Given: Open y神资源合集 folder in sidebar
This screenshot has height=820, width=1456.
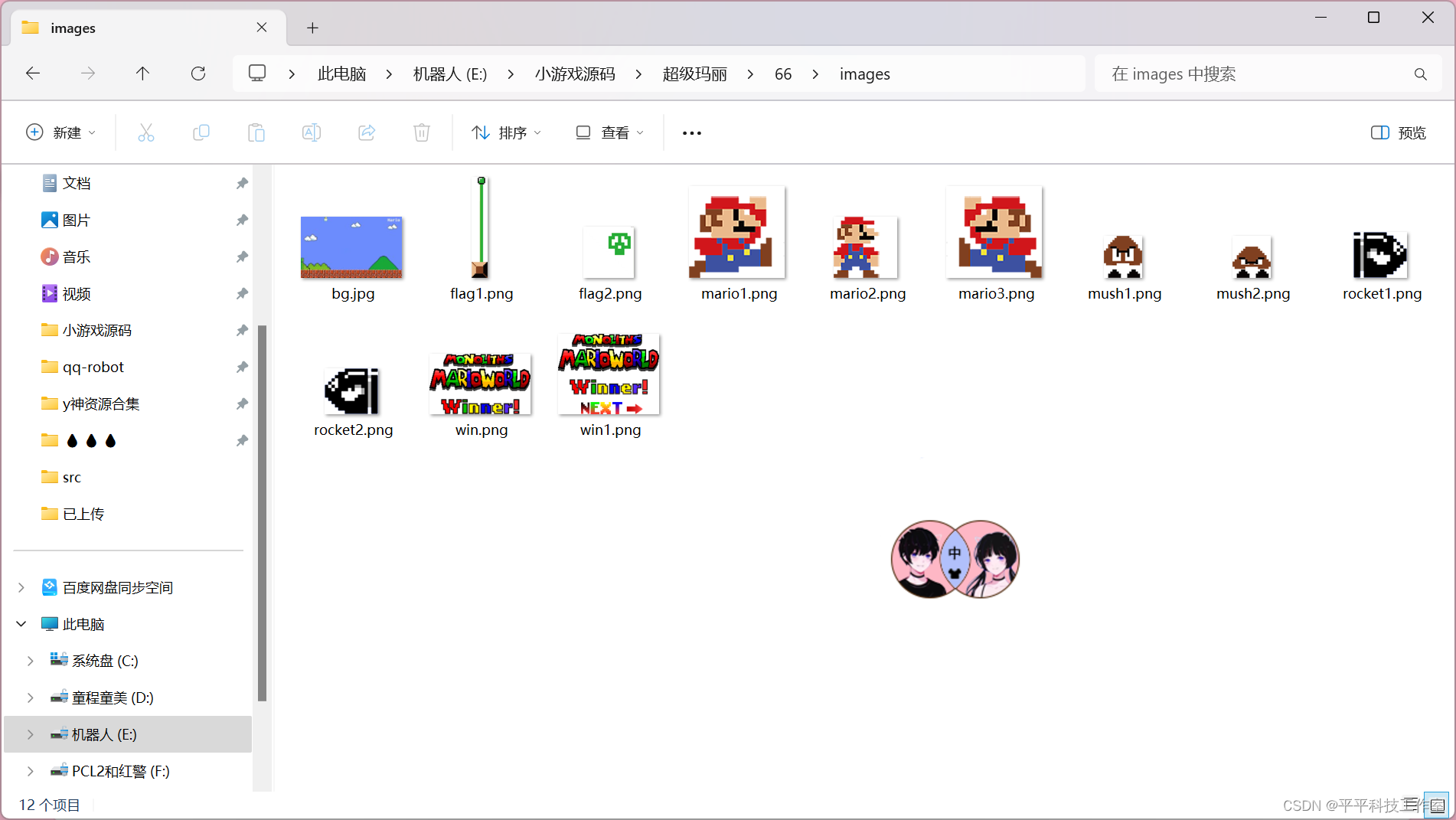Looking at the screenshot, I should (101, 403).
